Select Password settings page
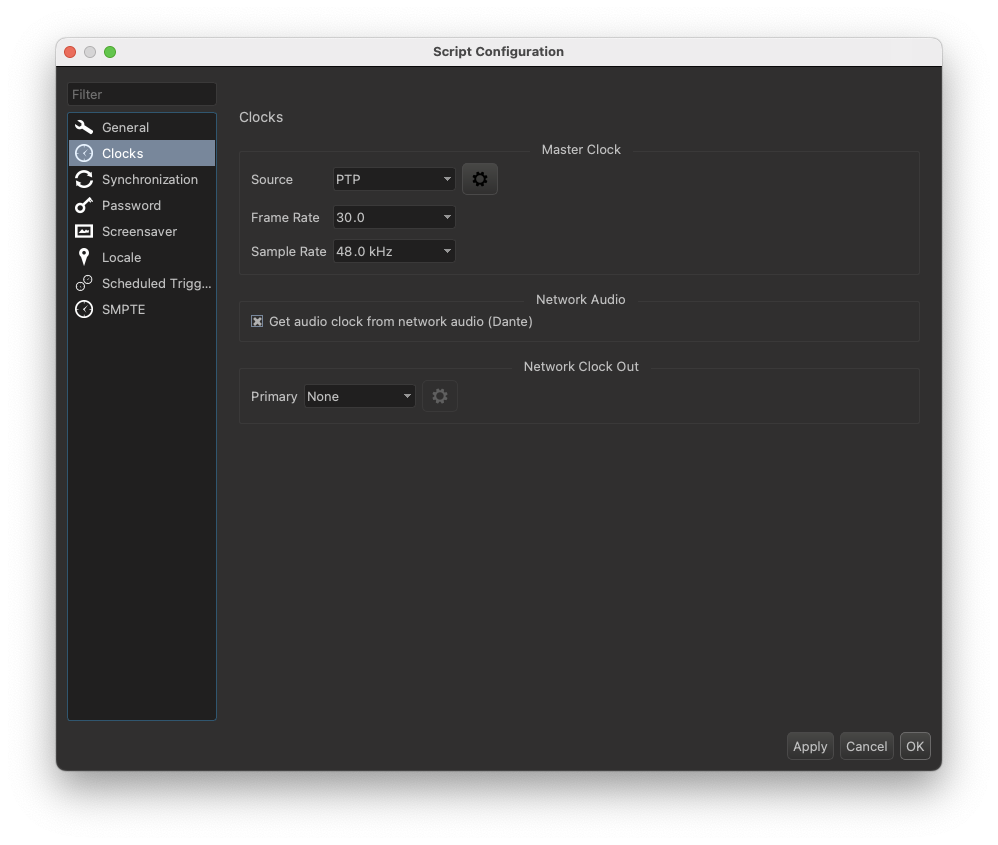998x845 pixels. (x=142, y=206)
